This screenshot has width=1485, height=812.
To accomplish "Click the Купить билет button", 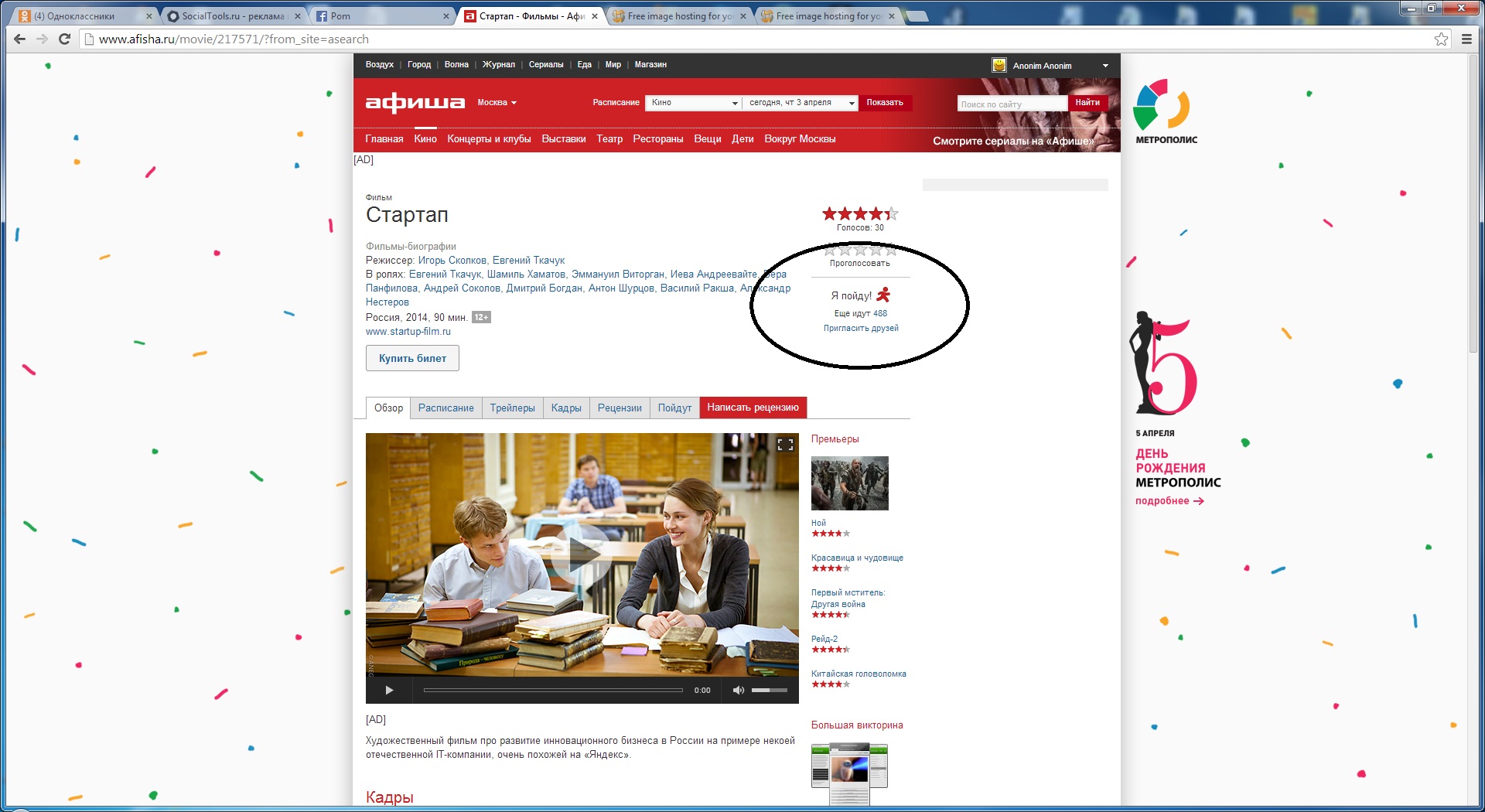I will click(412, 358).
